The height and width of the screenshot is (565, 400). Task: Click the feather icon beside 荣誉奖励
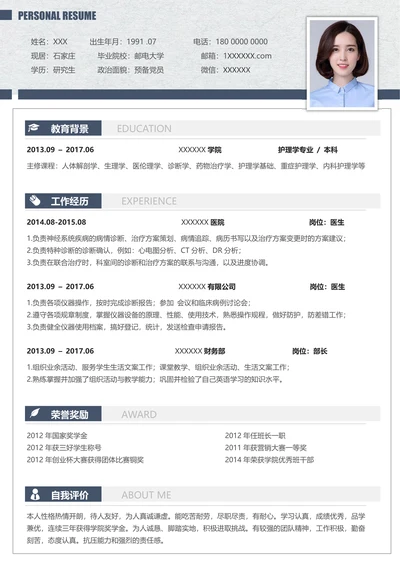35,413
